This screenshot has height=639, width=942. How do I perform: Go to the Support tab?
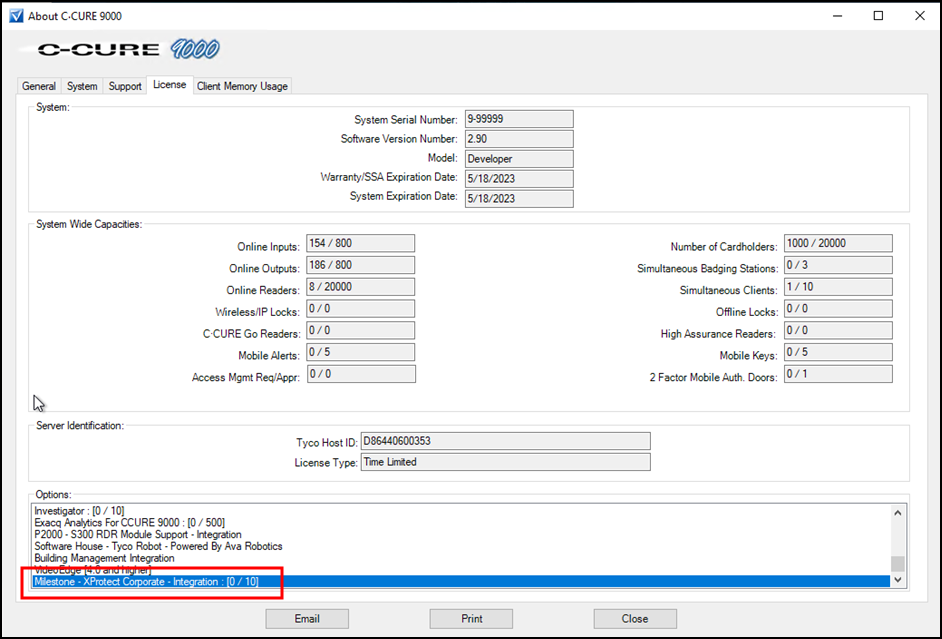[x=125, y=86]
